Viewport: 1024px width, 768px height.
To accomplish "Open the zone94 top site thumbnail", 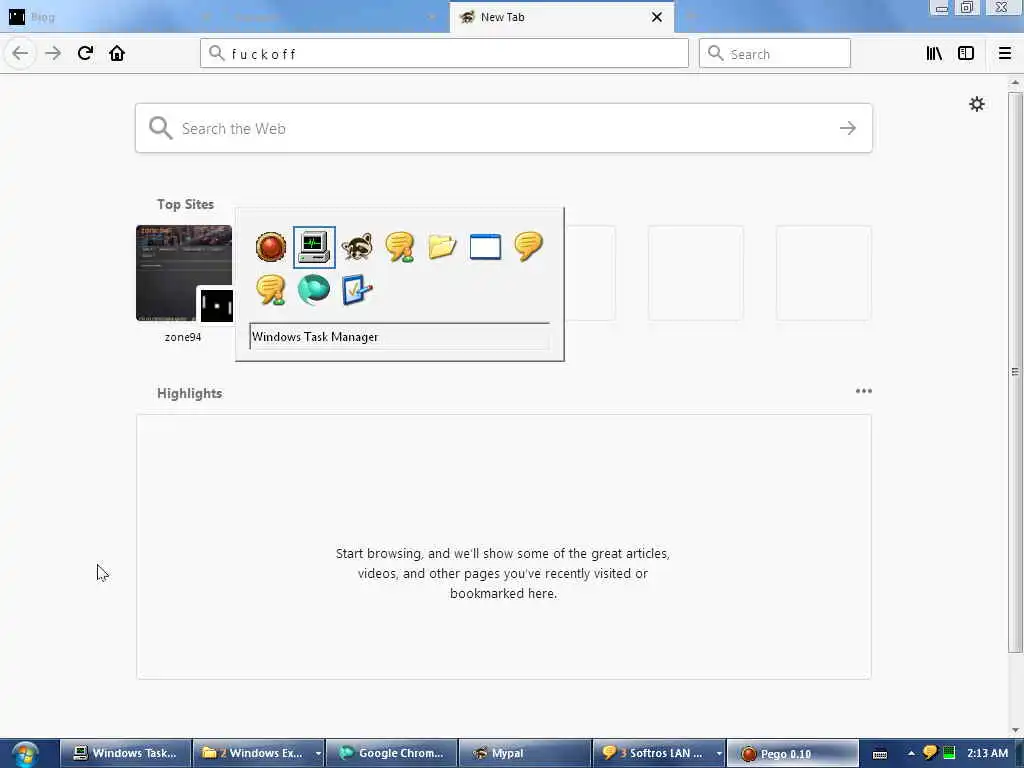I will click(x=184, y=273).
